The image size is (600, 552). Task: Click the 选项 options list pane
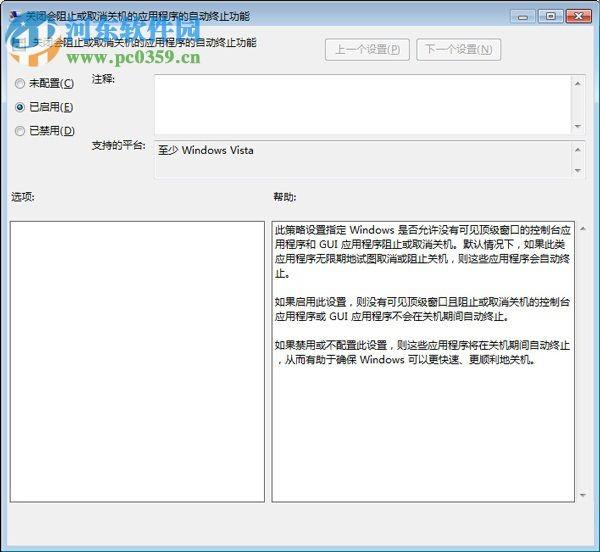click(137, 361)
